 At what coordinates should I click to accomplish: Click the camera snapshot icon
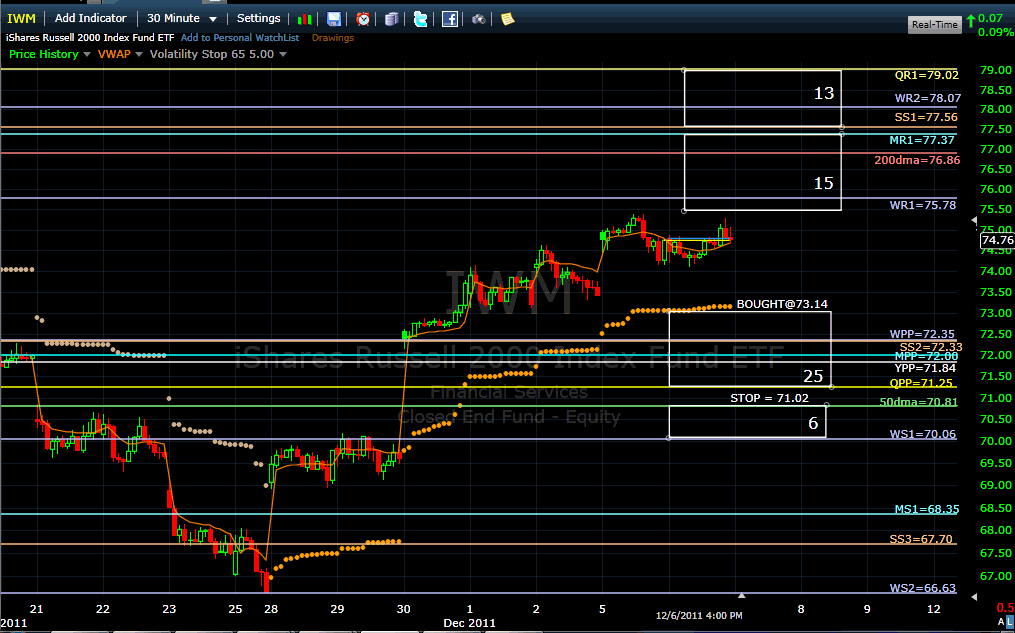pos(478,19)
